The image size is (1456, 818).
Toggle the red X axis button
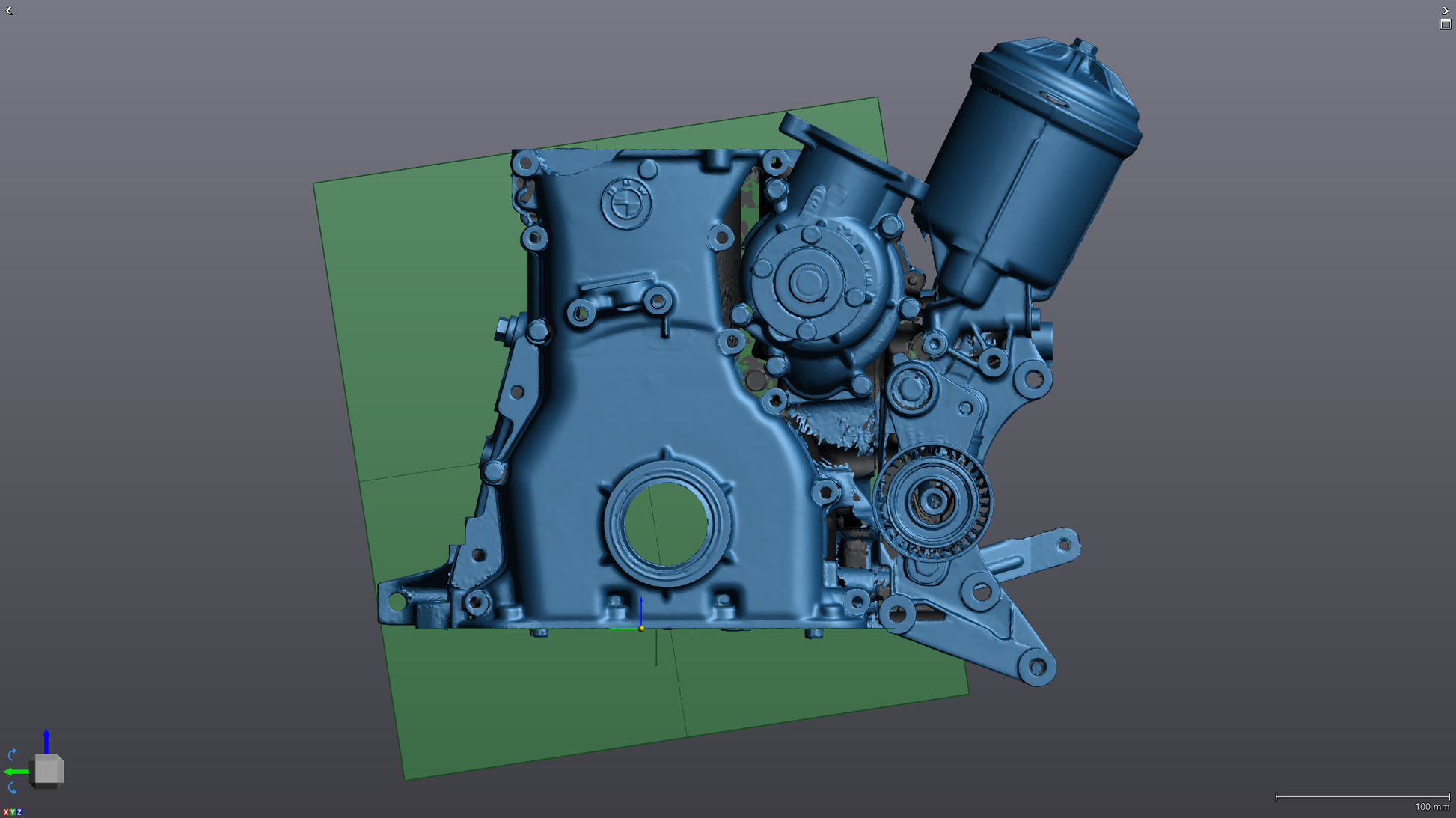(x=5, y=812)
